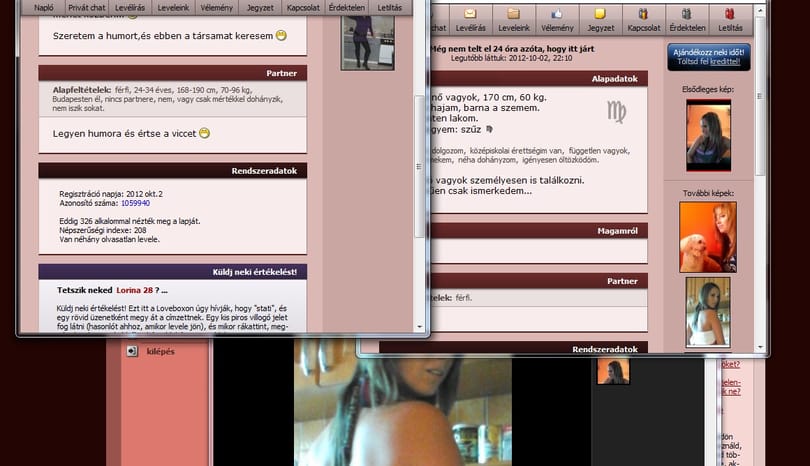Click the Kapcsolat gift icon

[x=643, y=14]
